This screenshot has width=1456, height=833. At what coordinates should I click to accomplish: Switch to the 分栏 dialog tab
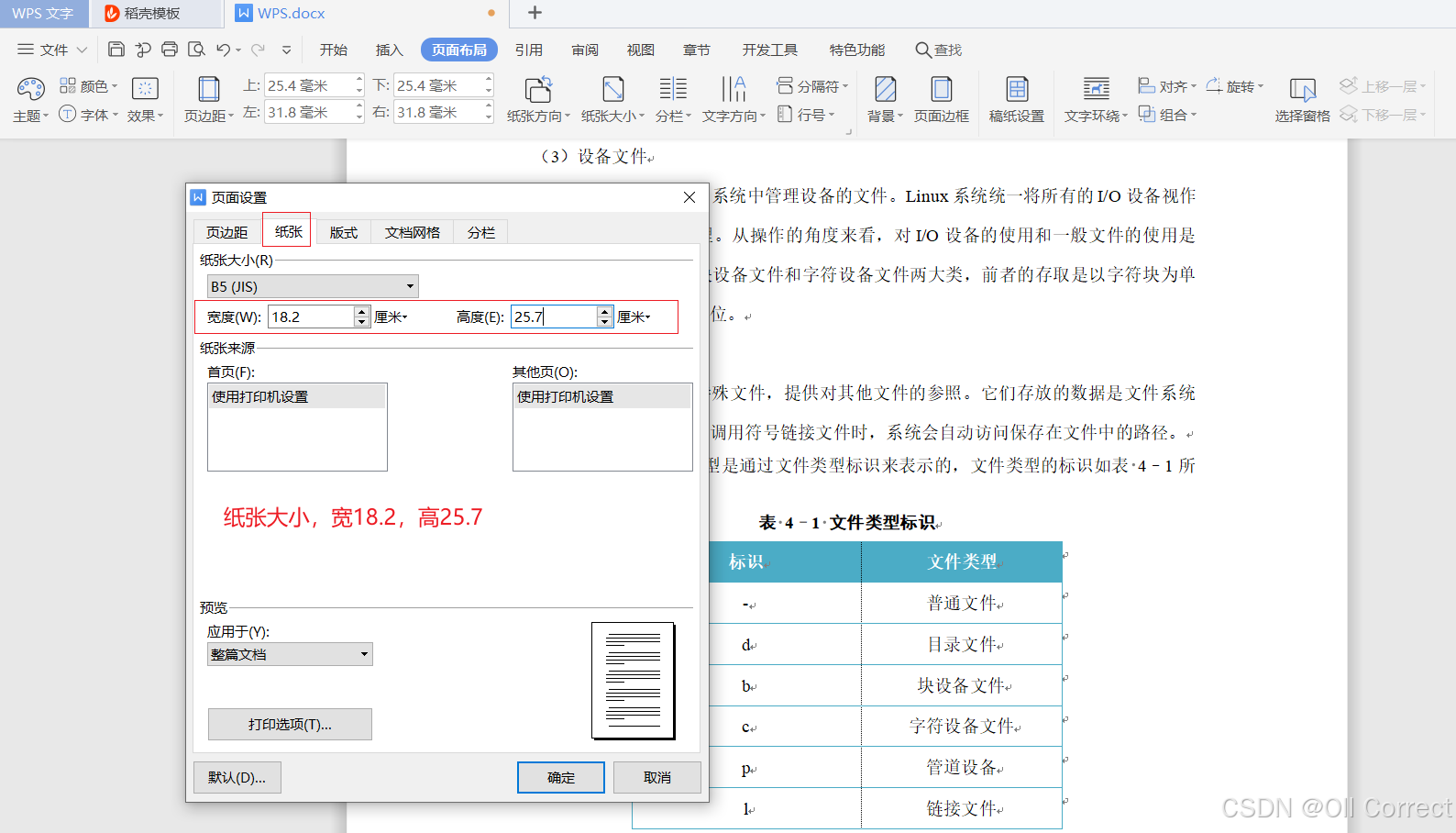click(480, 232)
